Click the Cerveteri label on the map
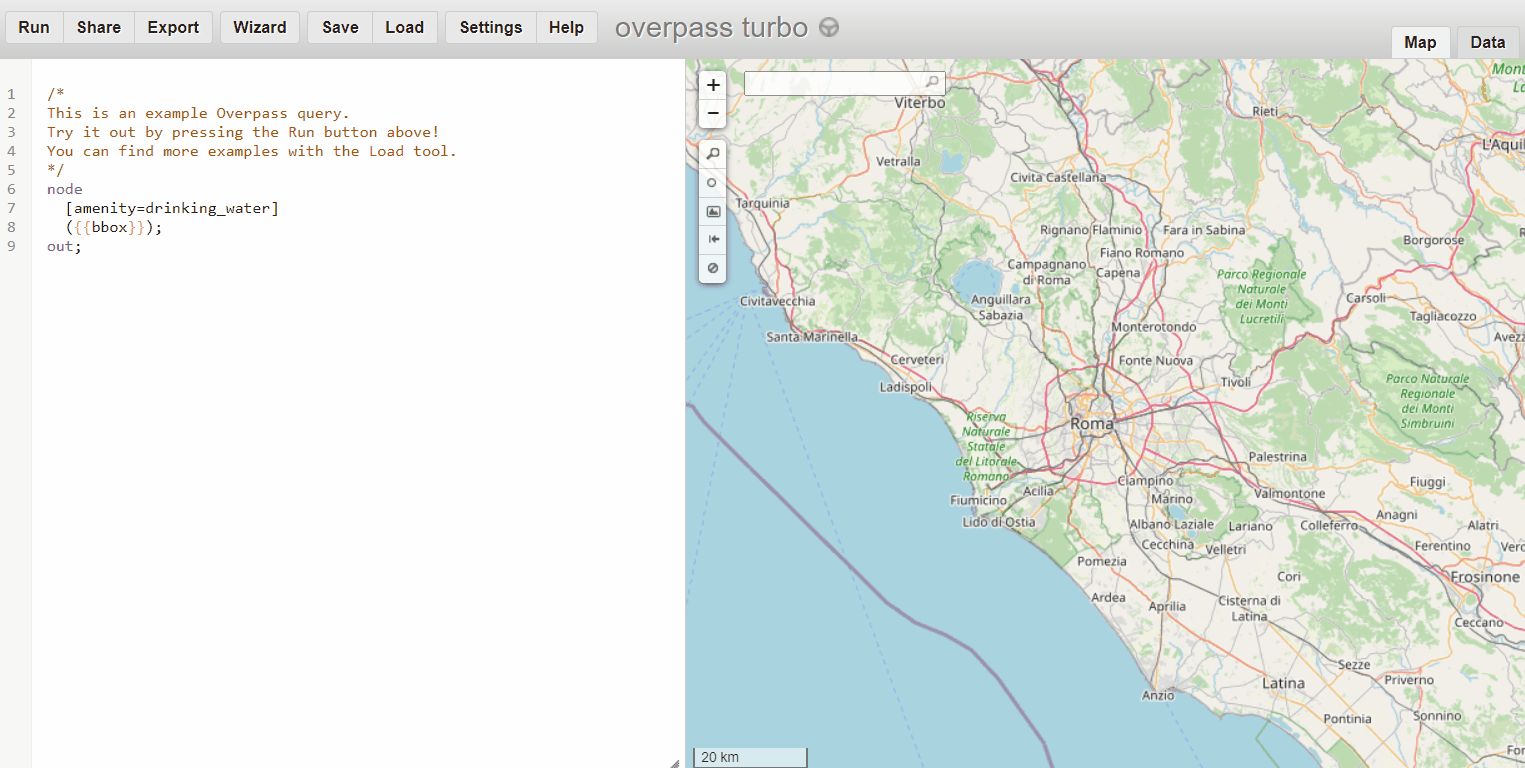The image size is (1525, 768). click(917, 359)
